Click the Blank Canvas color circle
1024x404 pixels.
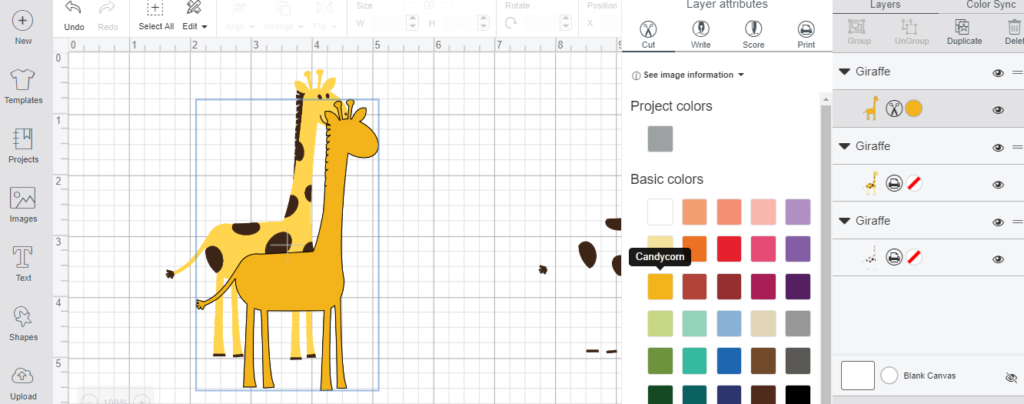(889, 376)
